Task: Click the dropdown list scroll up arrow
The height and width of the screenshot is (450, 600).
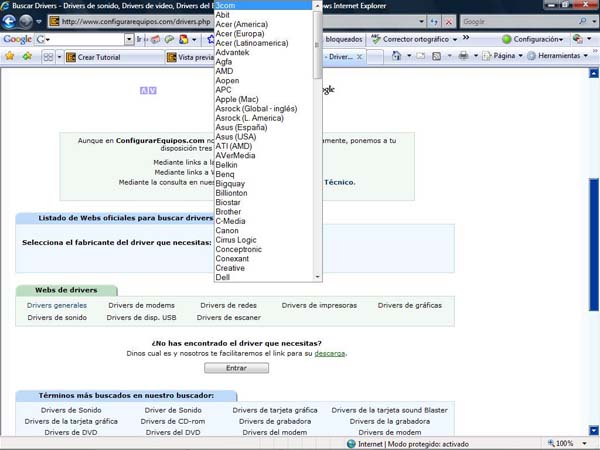Action: [x=317, y=6]
